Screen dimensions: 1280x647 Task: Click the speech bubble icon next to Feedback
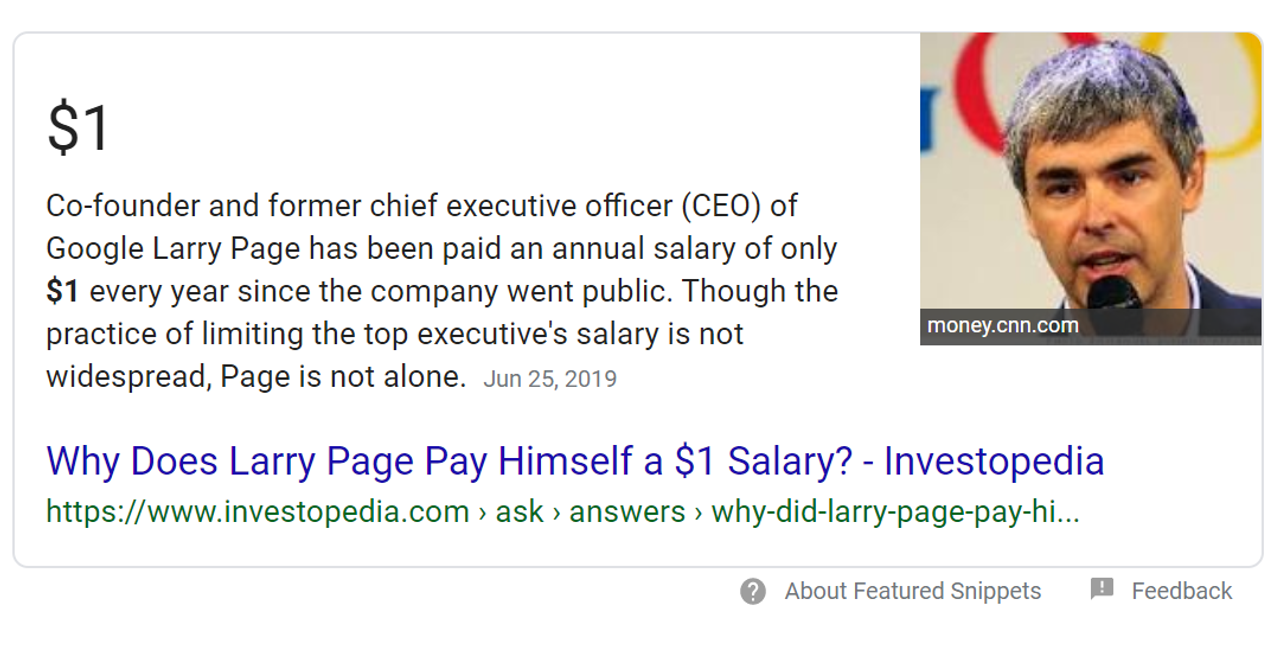(1101, 589)
